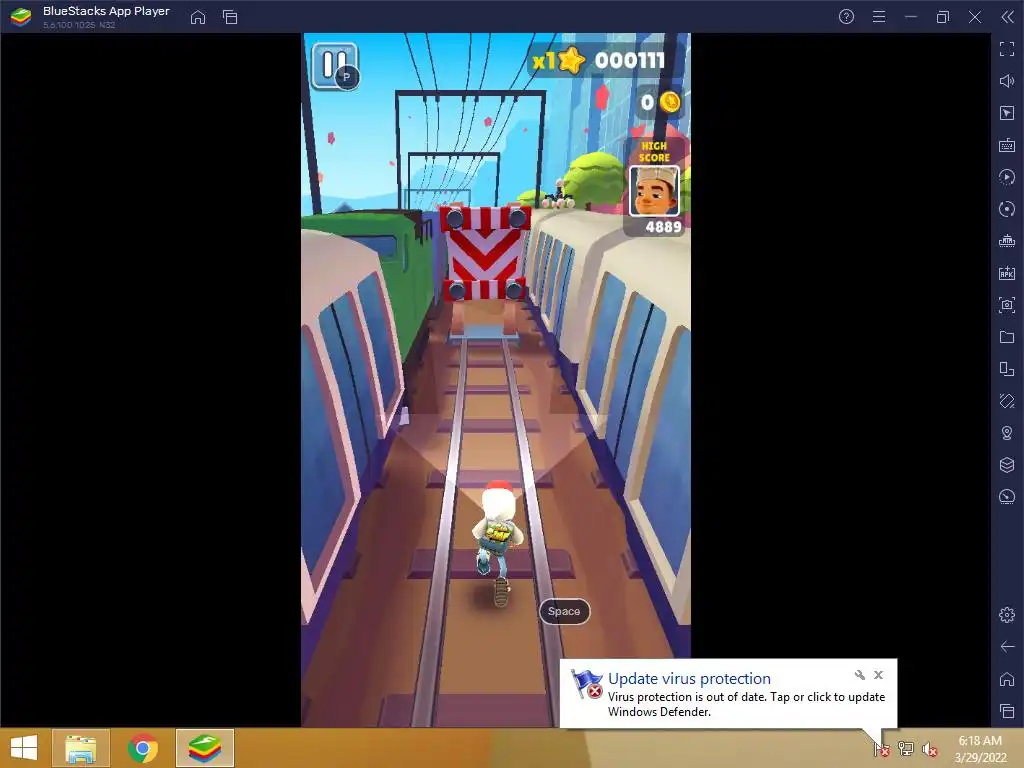Rotate the screen using sidebar icon
Image resolution: width=1024 pixels, height=768 pixels.
(1007, 369)
